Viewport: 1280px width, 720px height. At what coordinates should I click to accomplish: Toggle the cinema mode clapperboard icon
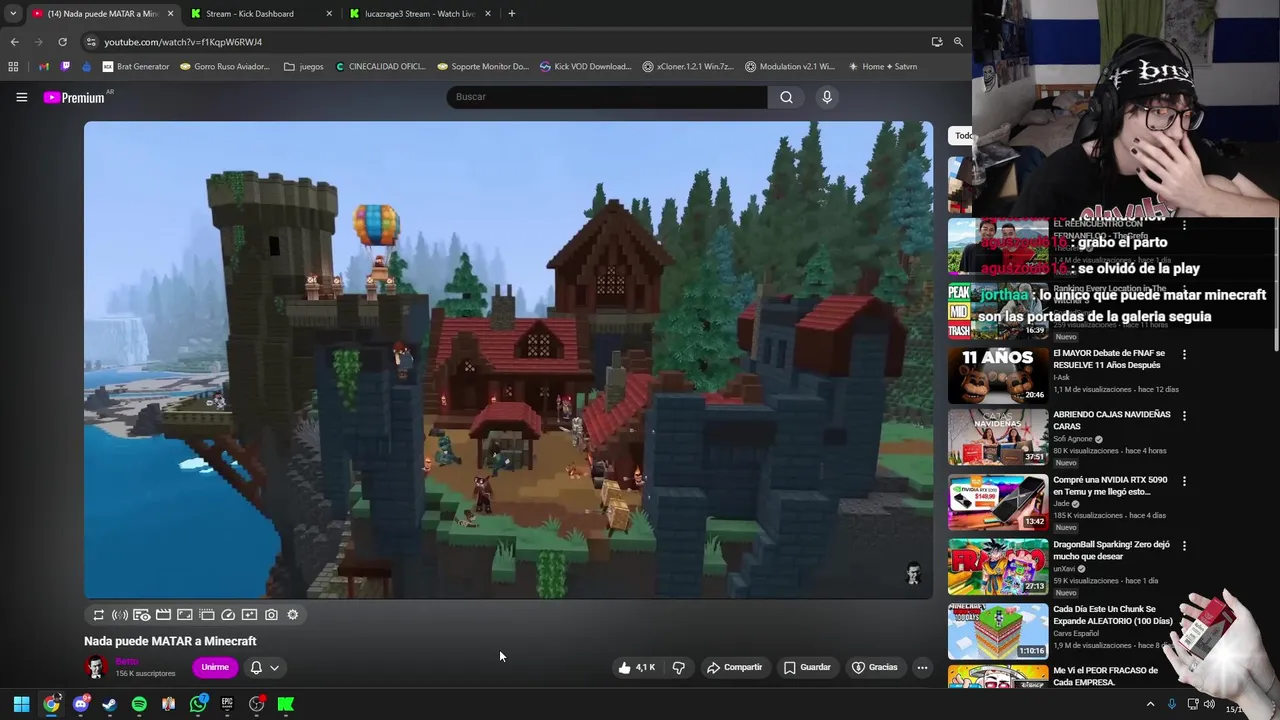(163, 615)
